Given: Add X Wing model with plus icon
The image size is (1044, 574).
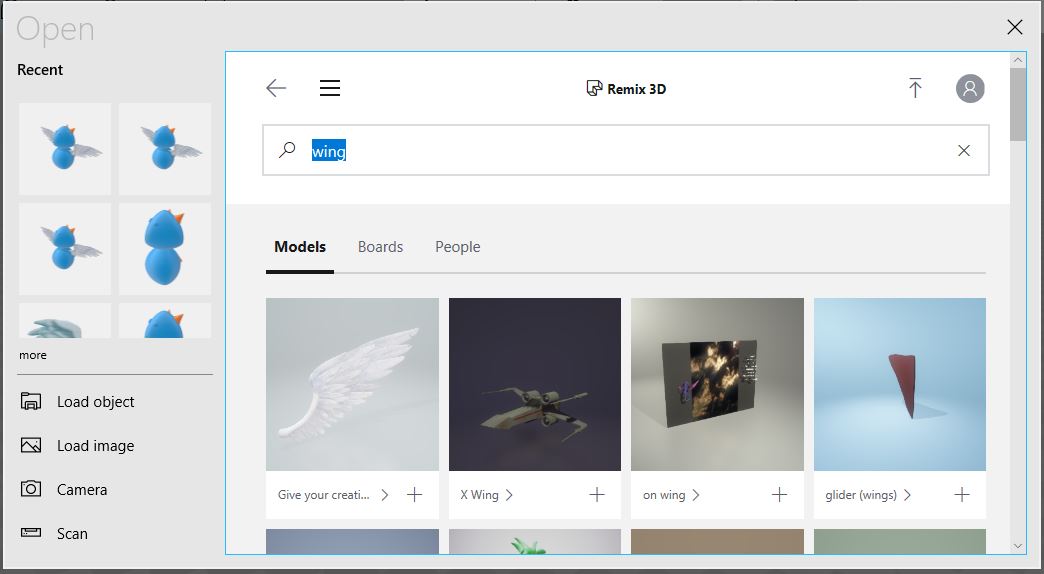Looking at the screenshot, I should [x=597, y=495].
